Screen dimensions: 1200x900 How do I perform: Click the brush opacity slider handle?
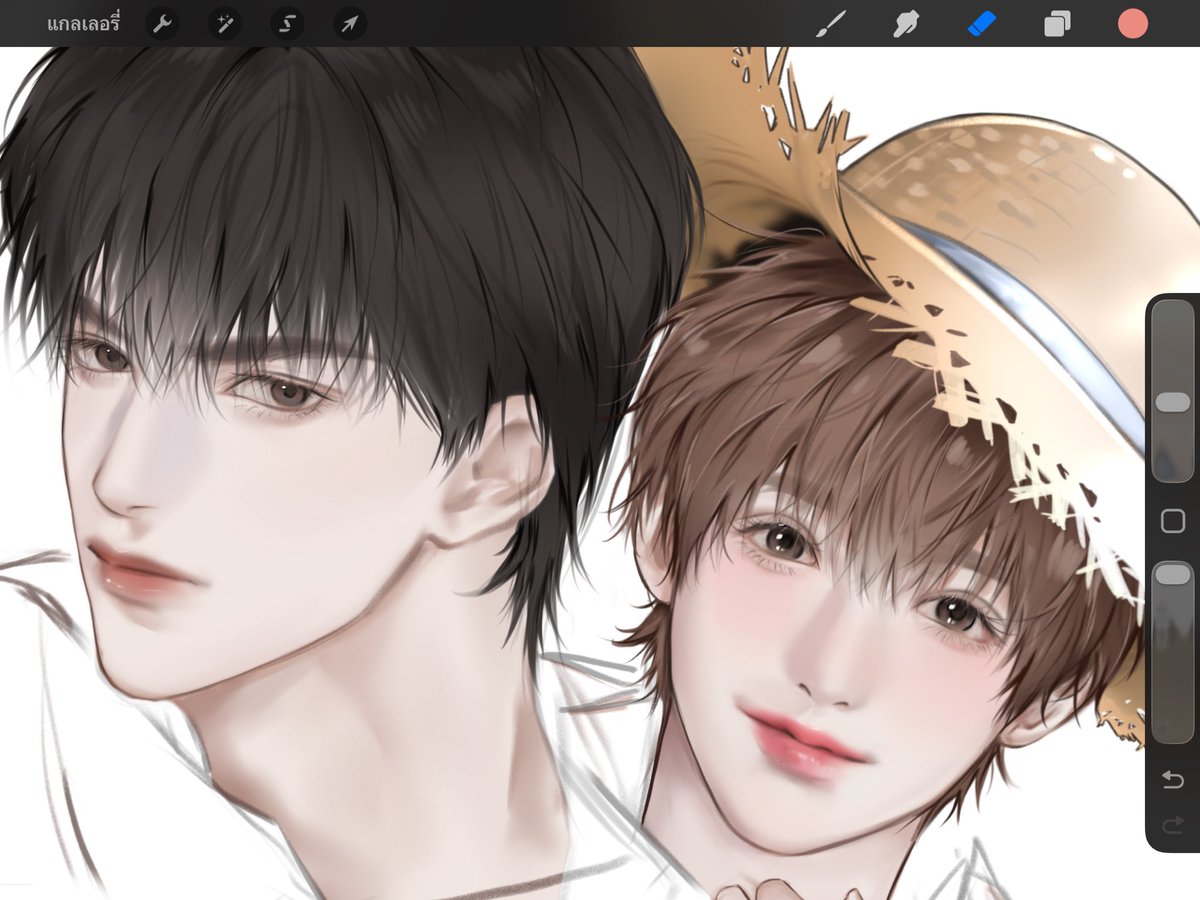pyautogui.click(x=1173, y=574)
